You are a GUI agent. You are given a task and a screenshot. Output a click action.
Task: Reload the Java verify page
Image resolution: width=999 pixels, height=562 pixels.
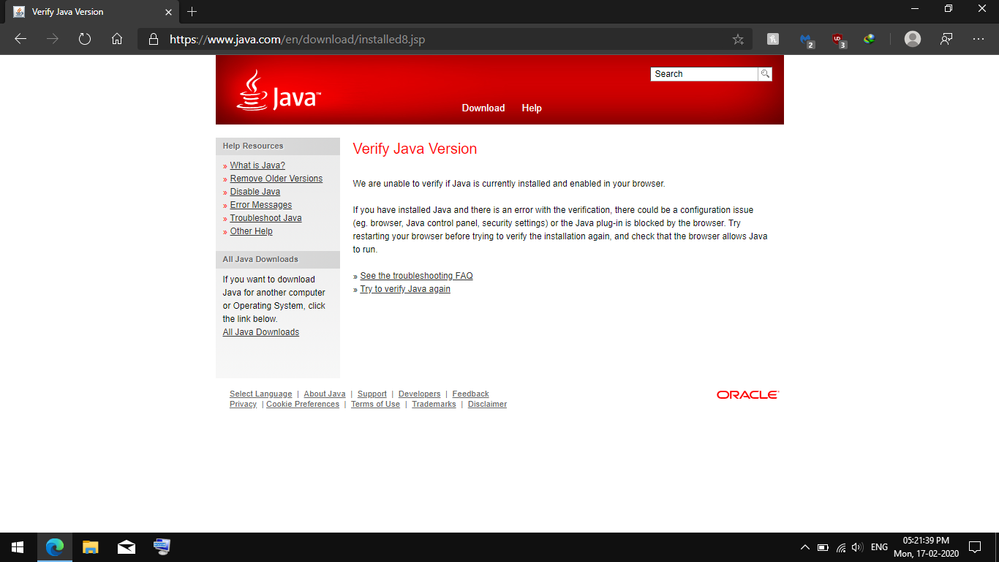(85, 39)
